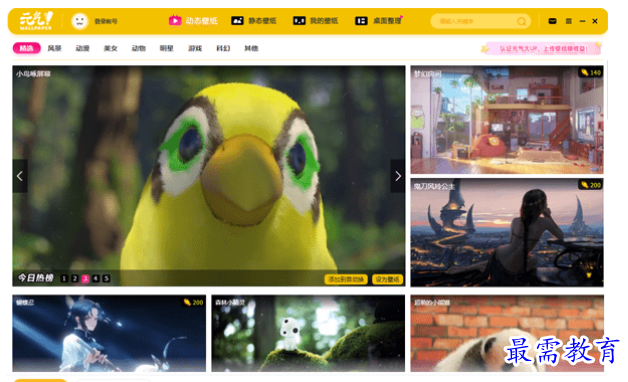Click 添加到自动换 add to auto-switch button

pos(346,279)
